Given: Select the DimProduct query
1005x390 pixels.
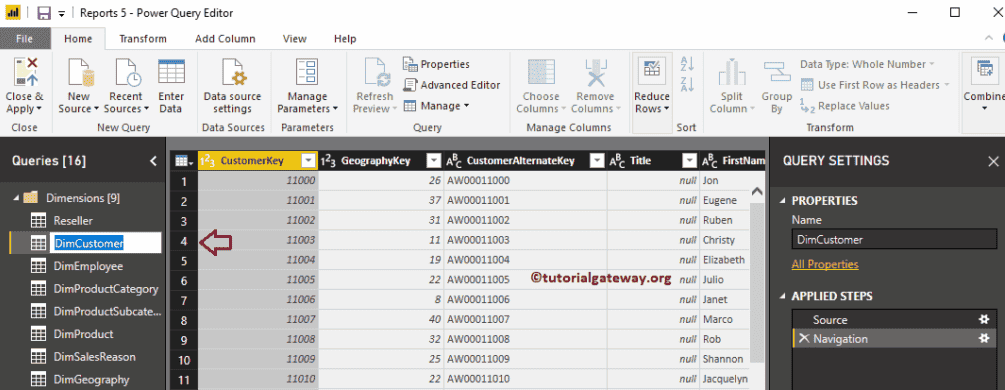Looking at the screenshot, I should tap(83, 334).
